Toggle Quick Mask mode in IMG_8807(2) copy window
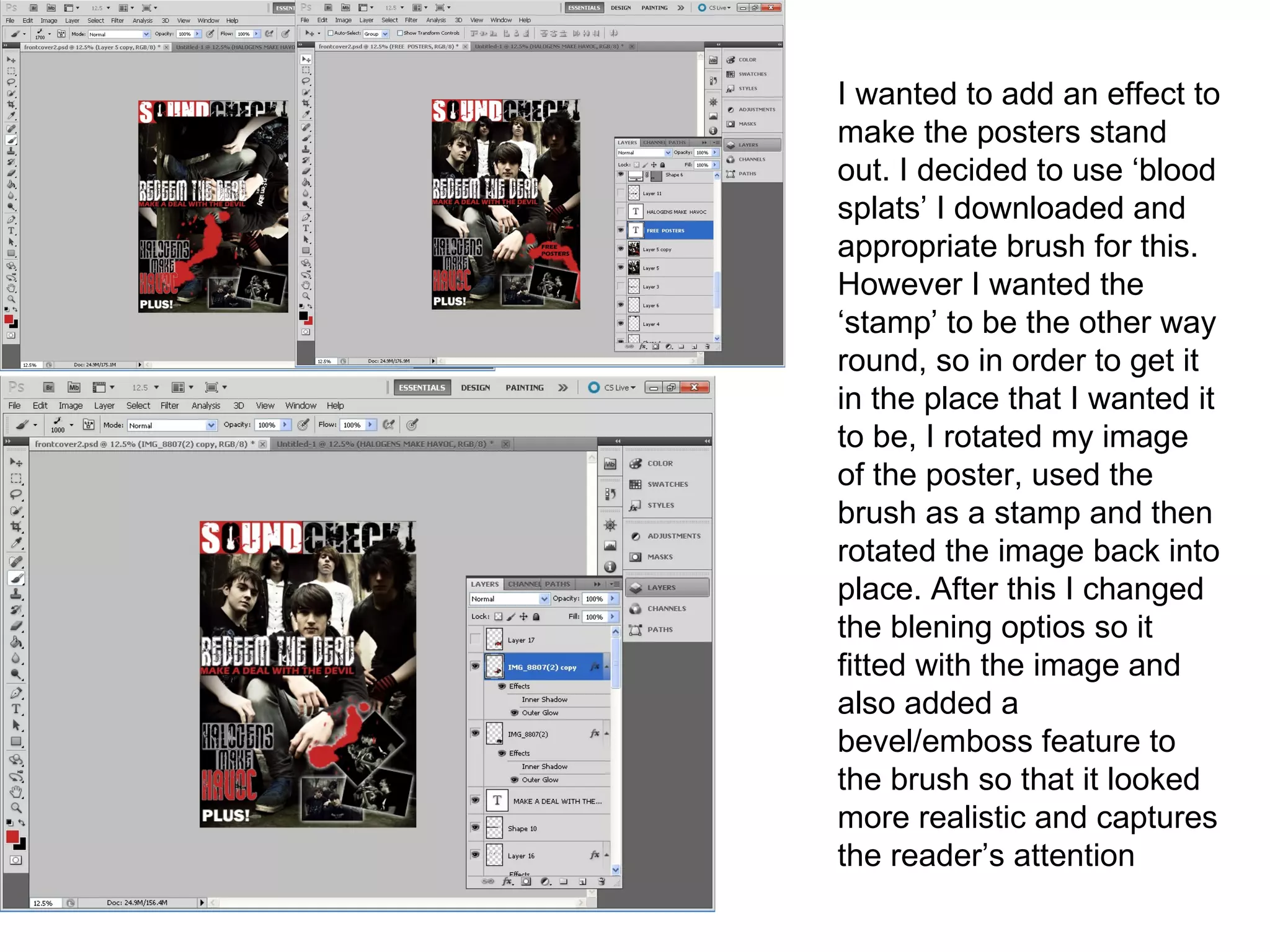The height and width of the screenshot is (952, 1270). coord(16,860)
